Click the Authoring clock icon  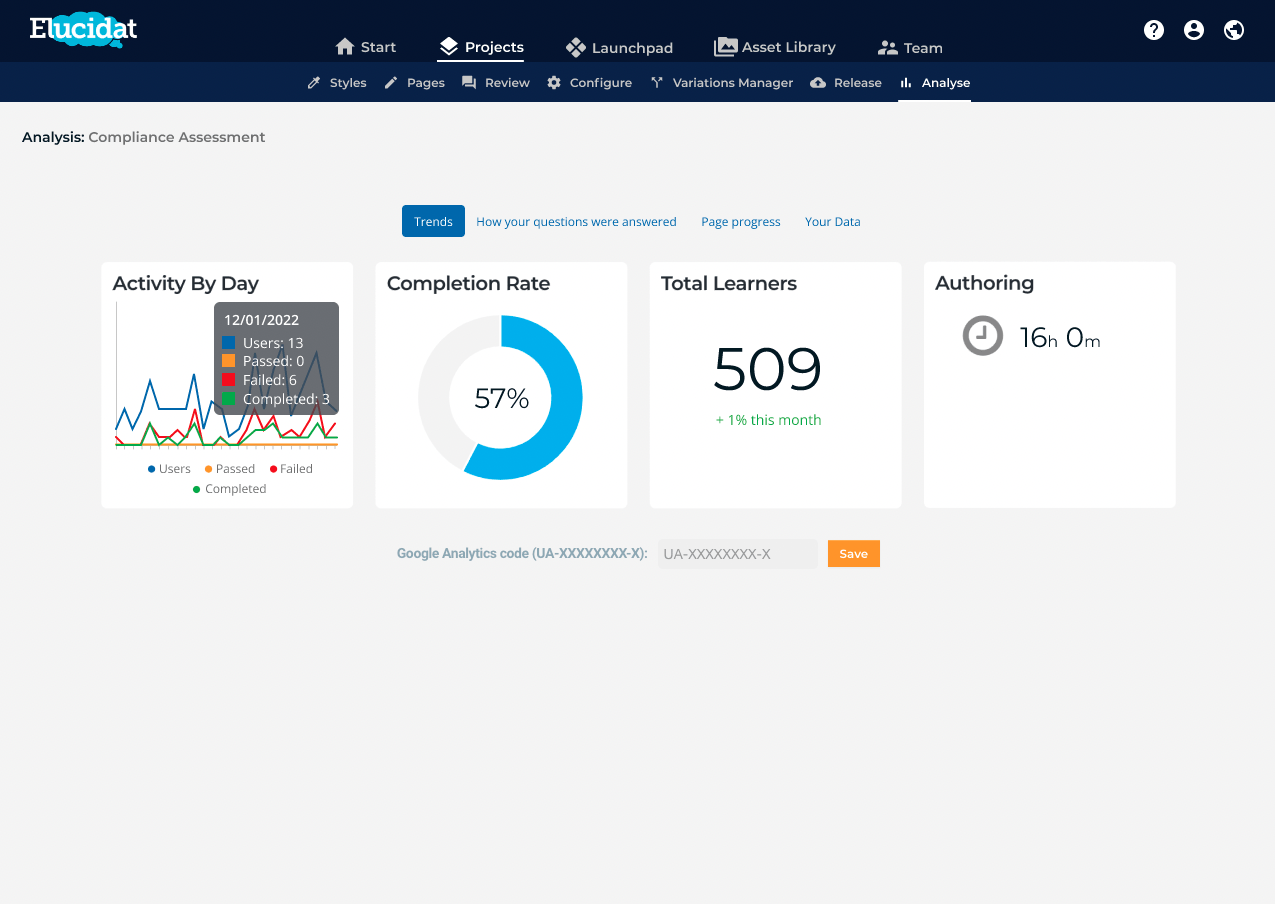pos(982,335)
